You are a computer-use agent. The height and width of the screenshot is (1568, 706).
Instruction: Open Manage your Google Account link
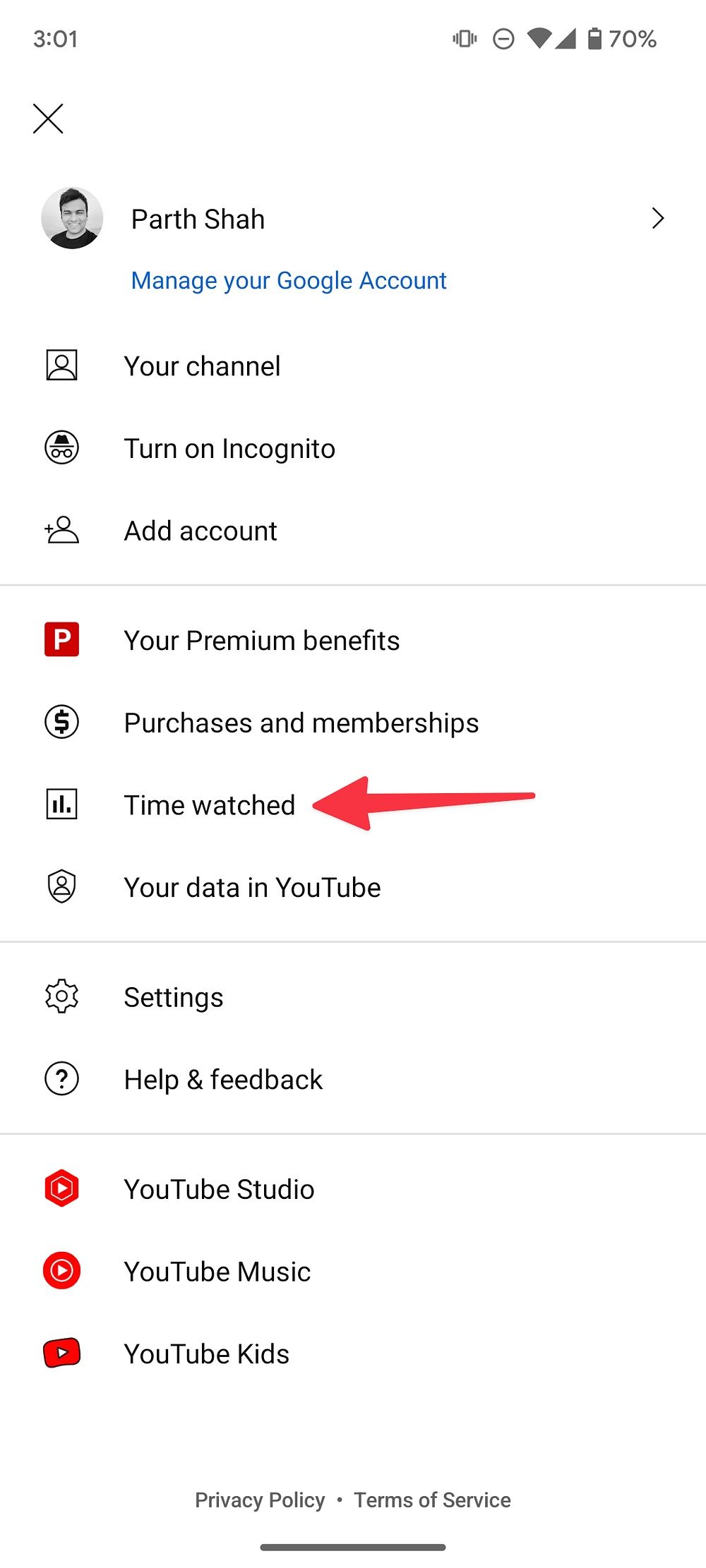(289, 281)
